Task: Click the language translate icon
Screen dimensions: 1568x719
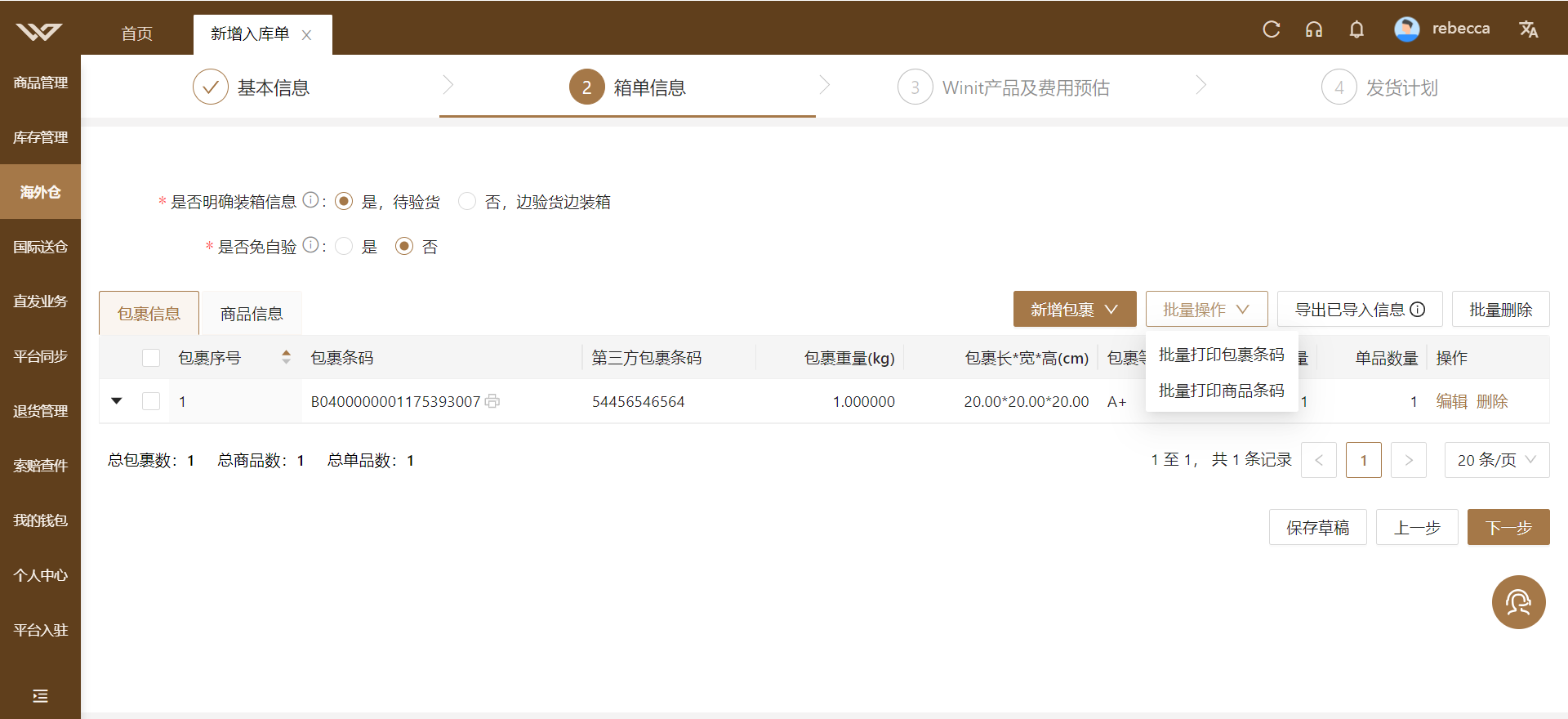Action: [x=1528, y=29]
